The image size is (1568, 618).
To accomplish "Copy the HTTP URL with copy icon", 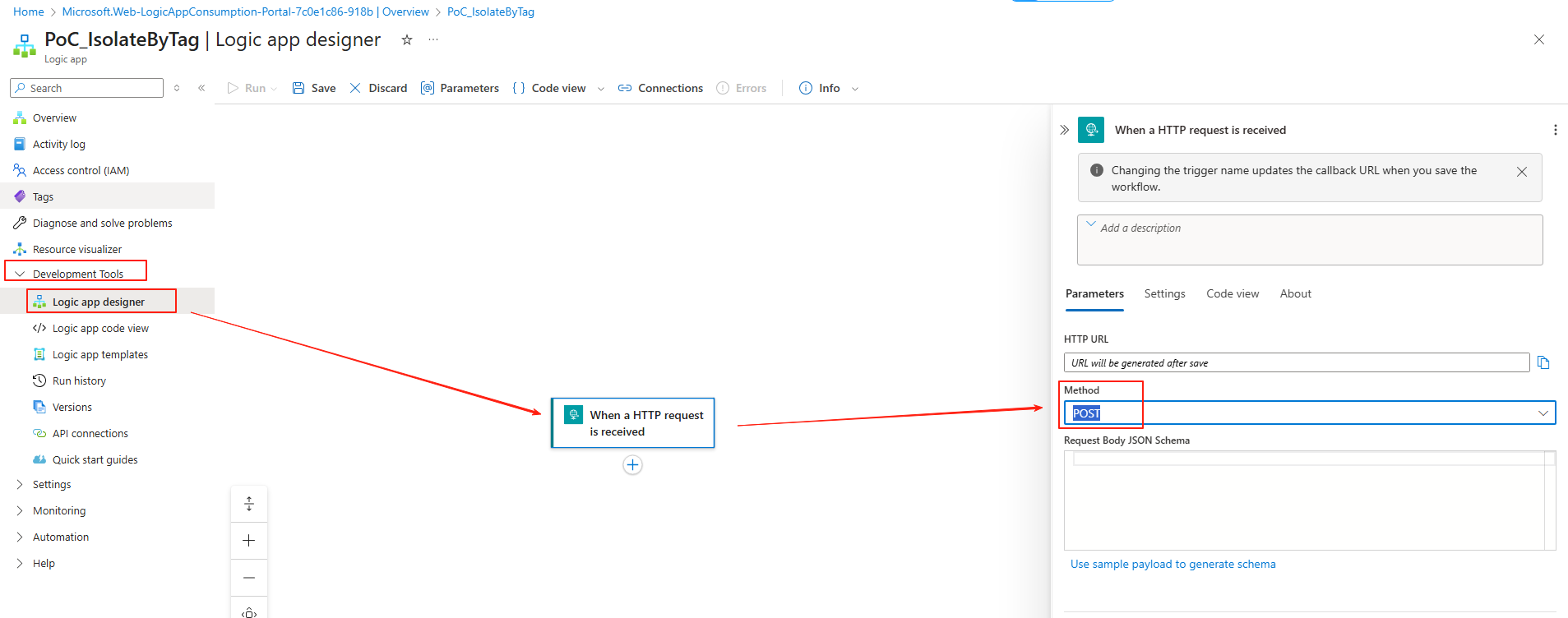I will (x=1543, y=362).
